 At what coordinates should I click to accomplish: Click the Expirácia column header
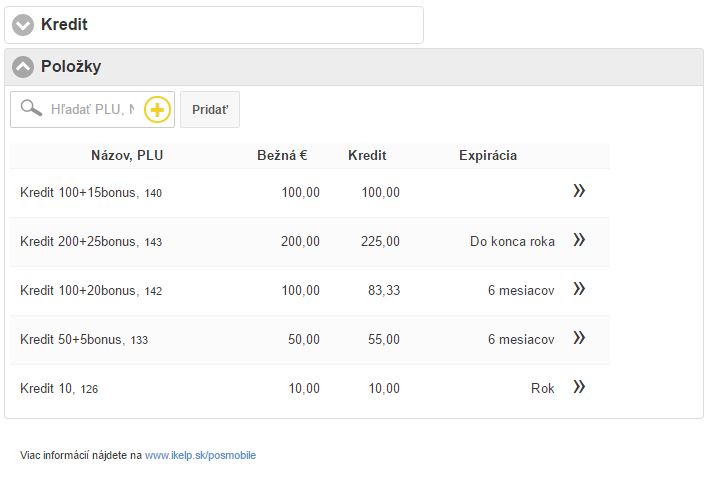tap(488, 155)
